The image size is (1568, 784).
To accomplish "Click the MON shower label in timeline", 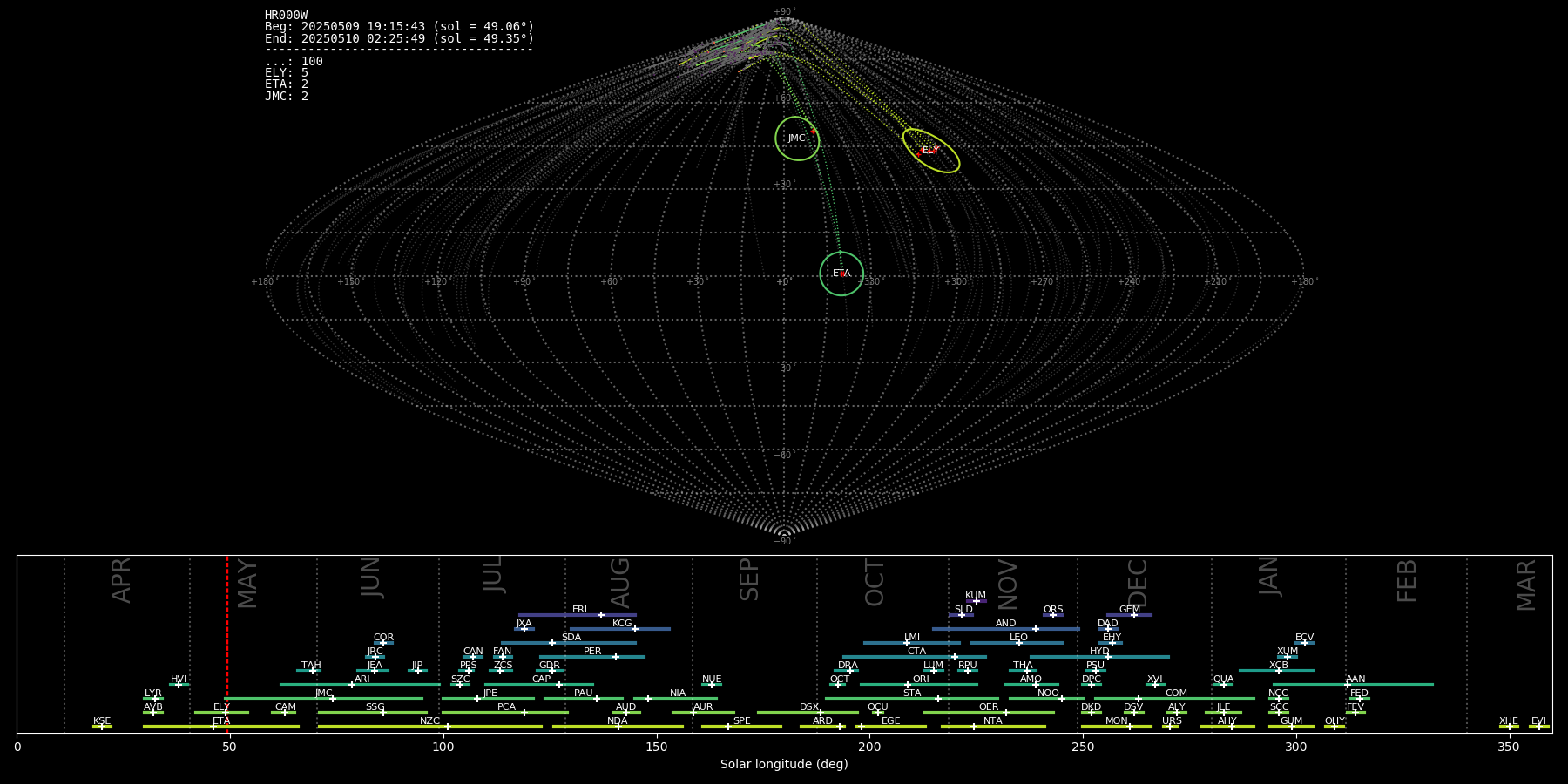I will [x=1117, y=721].
